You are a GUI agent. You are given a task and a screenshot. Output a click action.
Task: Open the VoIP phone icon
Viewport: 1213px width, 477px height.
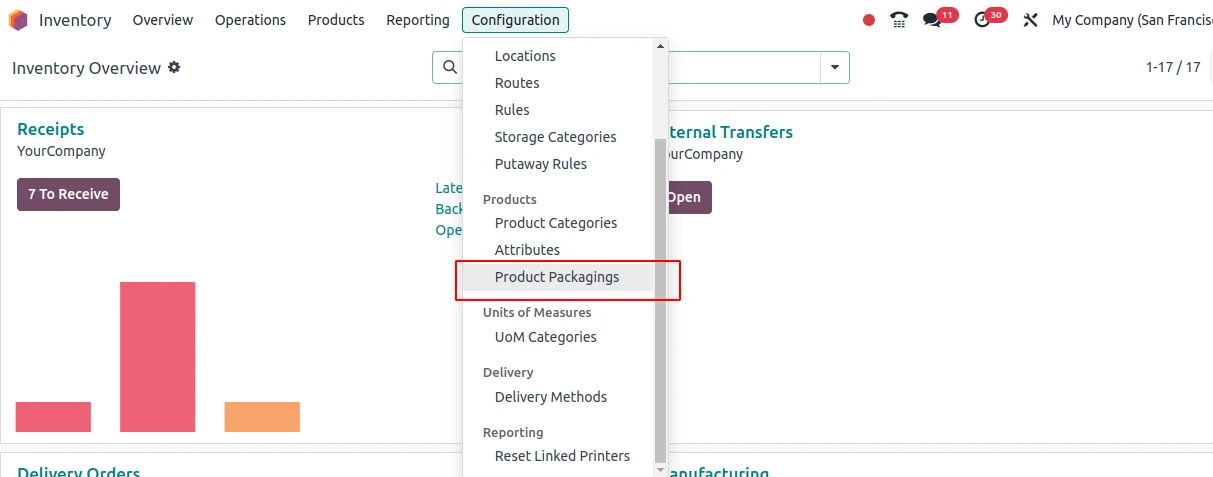tap(899, 20)
